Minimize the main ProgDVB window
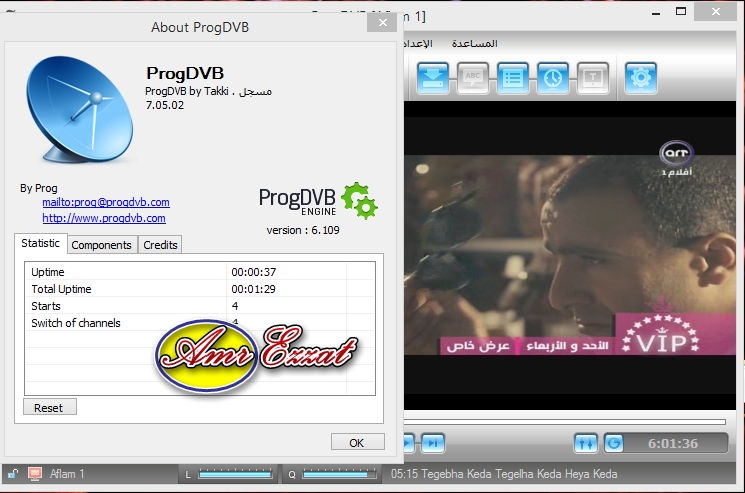Screen dimensions: 745x493 pos(656,13)
